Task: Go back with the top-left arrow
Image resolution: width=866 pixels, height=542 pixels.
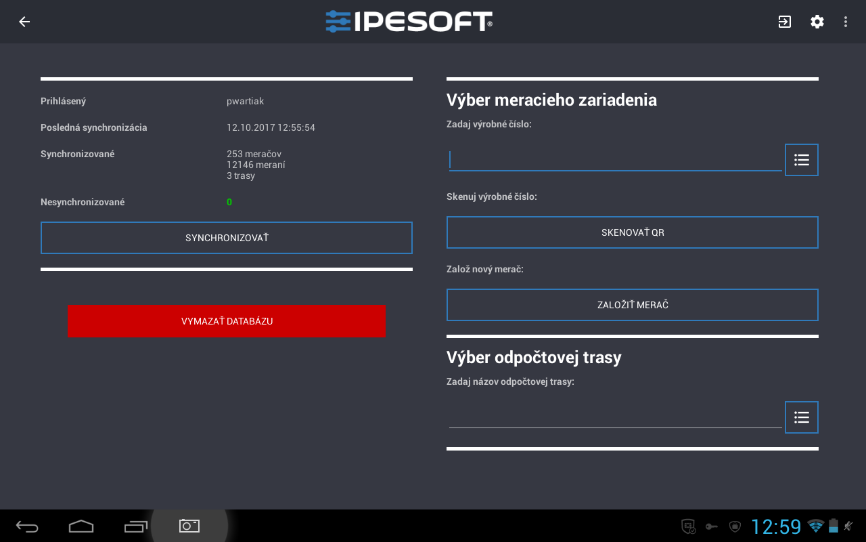Action: click(x=24, y=22)
